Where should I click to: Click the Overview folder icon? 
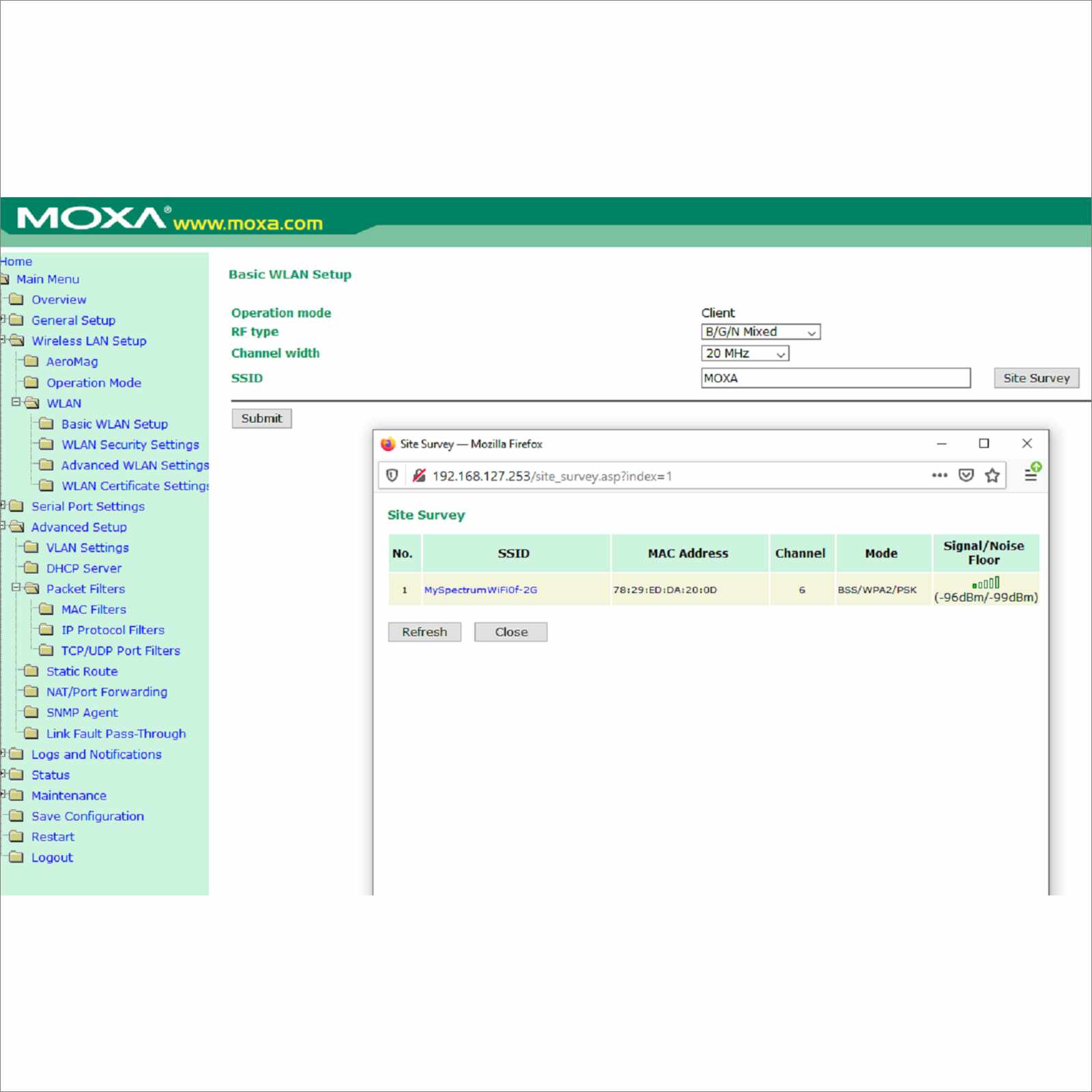(16, 299)
